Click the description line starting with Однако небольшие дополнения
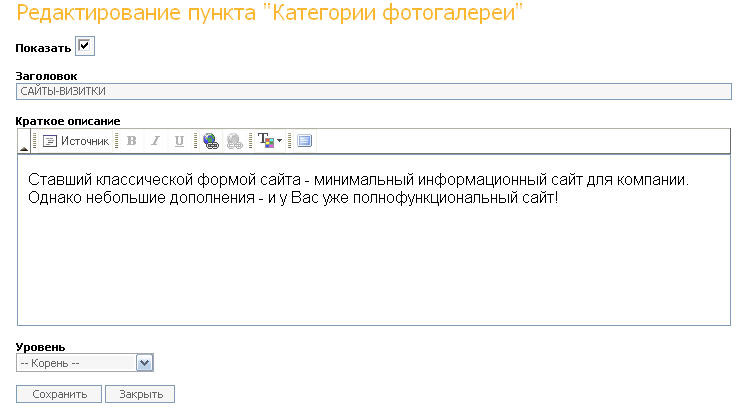 tap(293, 198)
